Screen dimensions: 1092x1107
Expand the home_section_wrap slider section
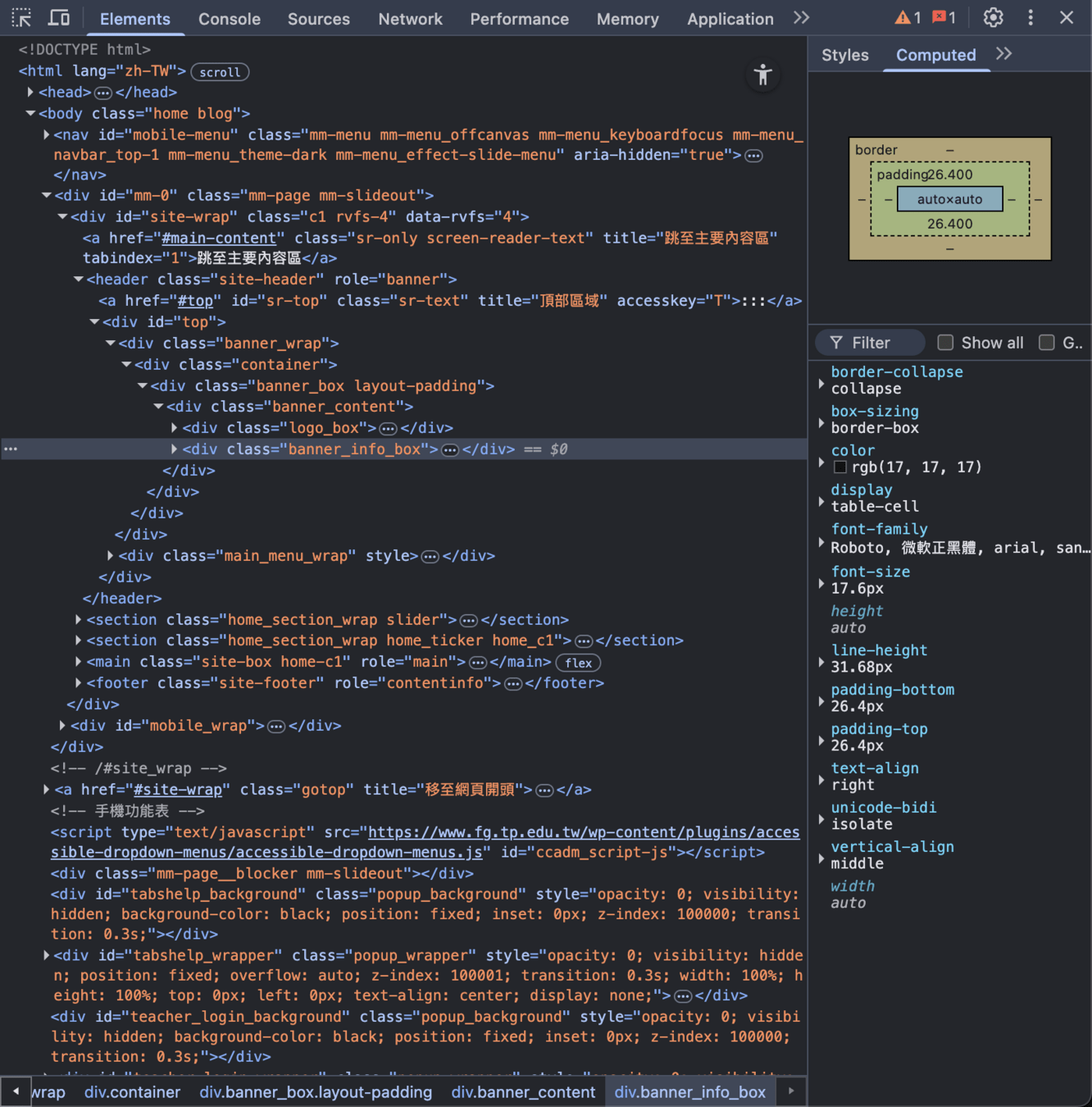[78, 620]
